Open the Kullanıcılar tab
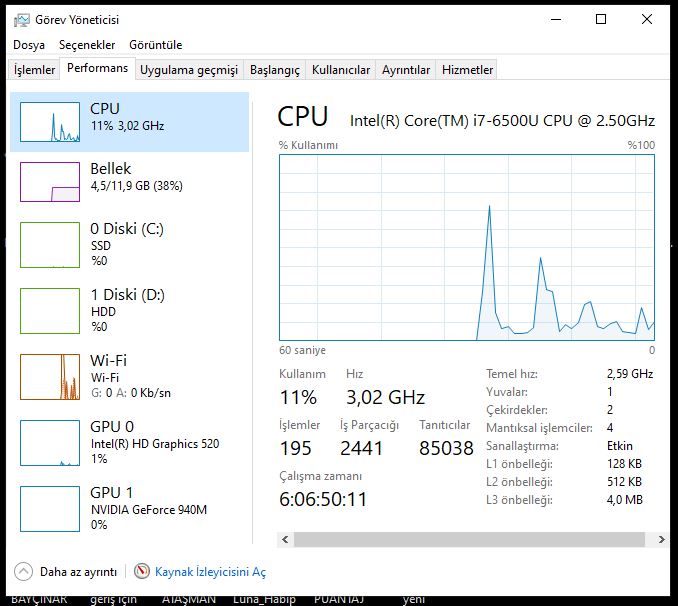The height and width of the screenshot is (606, 678). pos(341,70)
